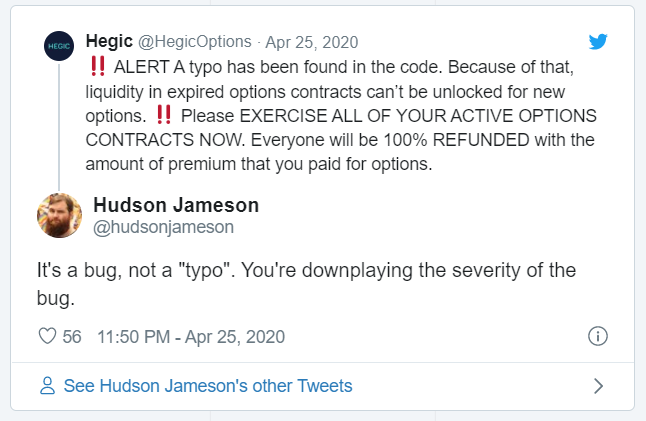Click the thread line connecting the tweets
646x421 pixels.
59,126
